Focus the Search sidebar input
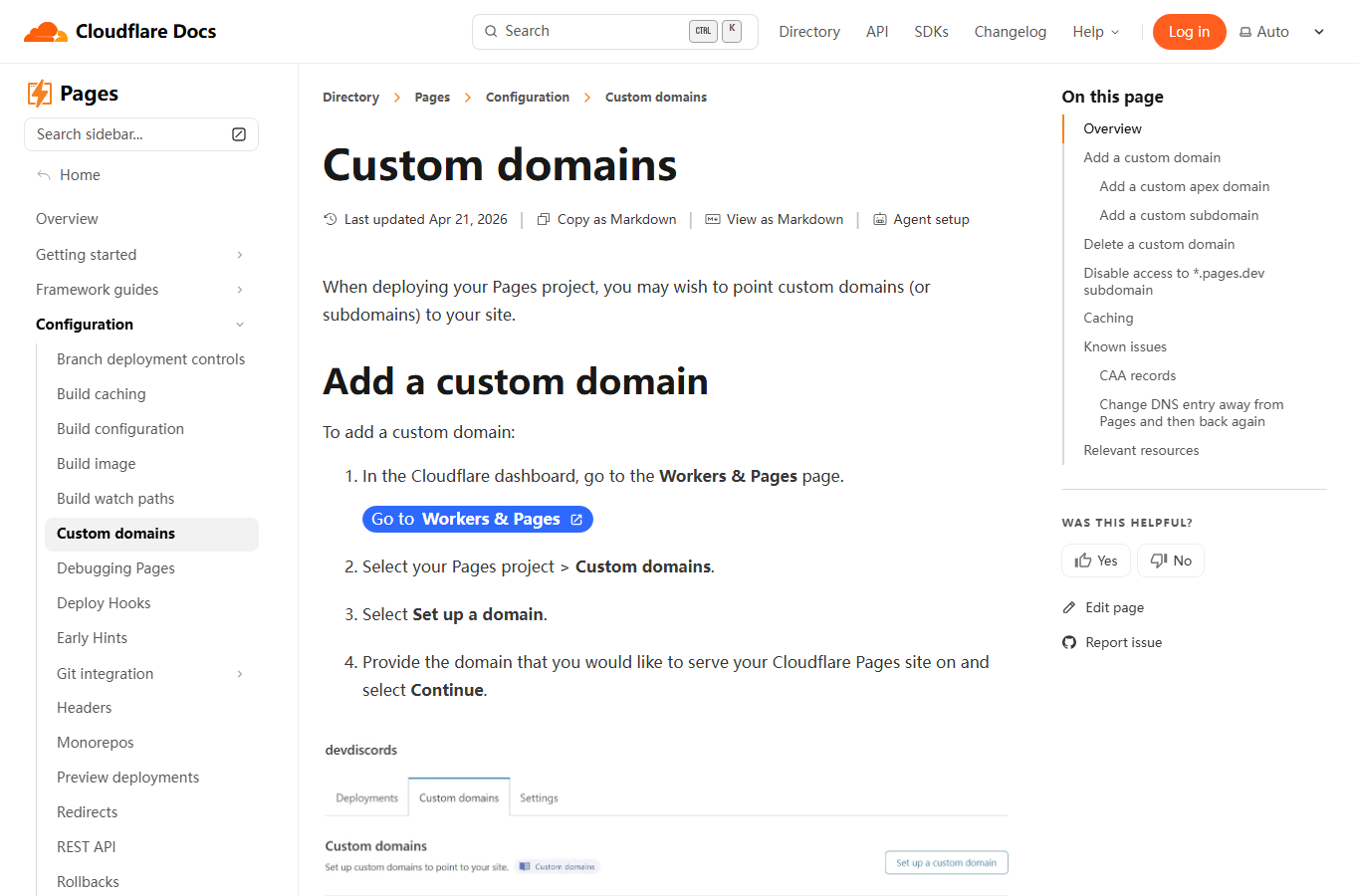The height and width of the screenshot is (896, 1359). [141, 134]
